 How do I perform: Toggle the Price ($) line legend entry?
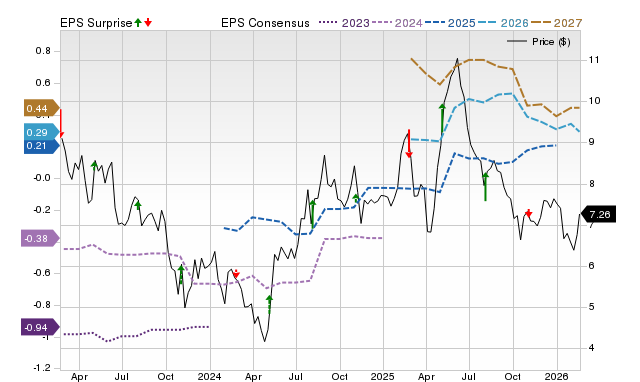click(538, 42)
